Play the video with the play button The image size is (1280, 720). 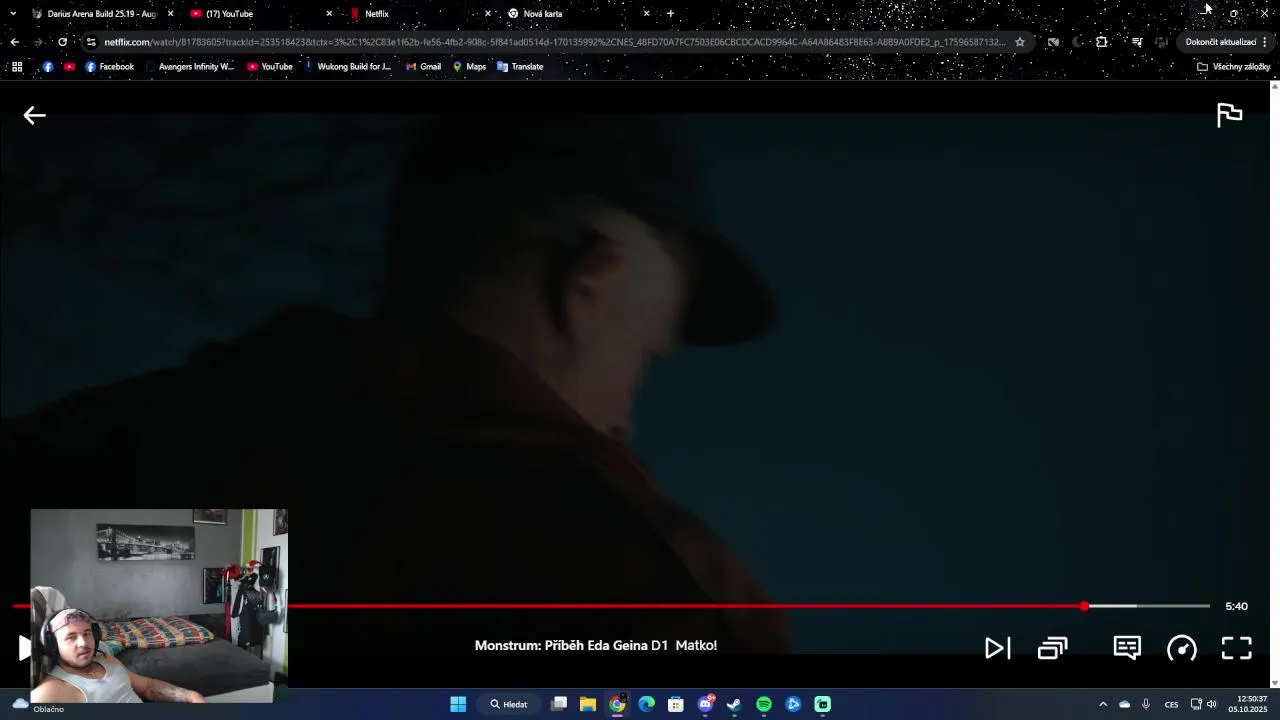point(24,648)
